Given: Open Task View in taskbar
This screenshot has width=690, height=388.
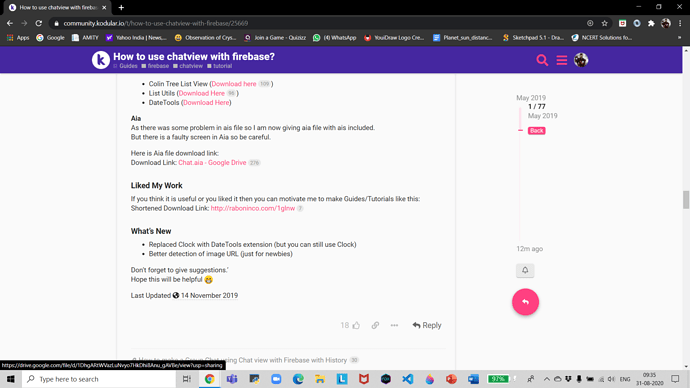Looking at the screenshot, I should pyautogui.click(x=187, y=379).
